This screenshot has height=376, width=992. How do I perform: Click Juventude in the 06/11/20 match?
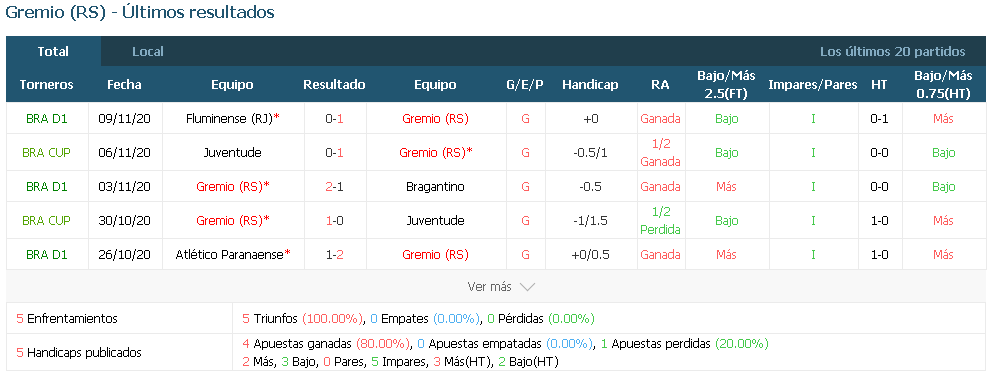[232, 153]
